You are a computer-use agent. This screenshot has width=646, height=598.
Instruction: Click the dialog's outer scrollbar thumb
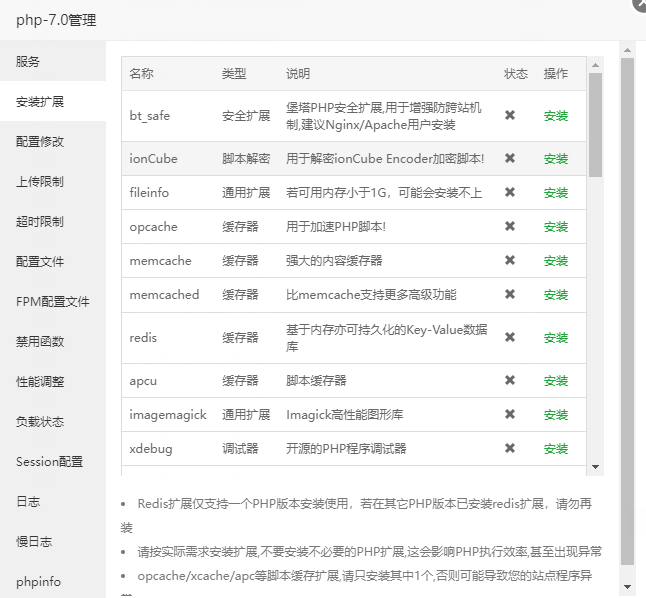627,312
